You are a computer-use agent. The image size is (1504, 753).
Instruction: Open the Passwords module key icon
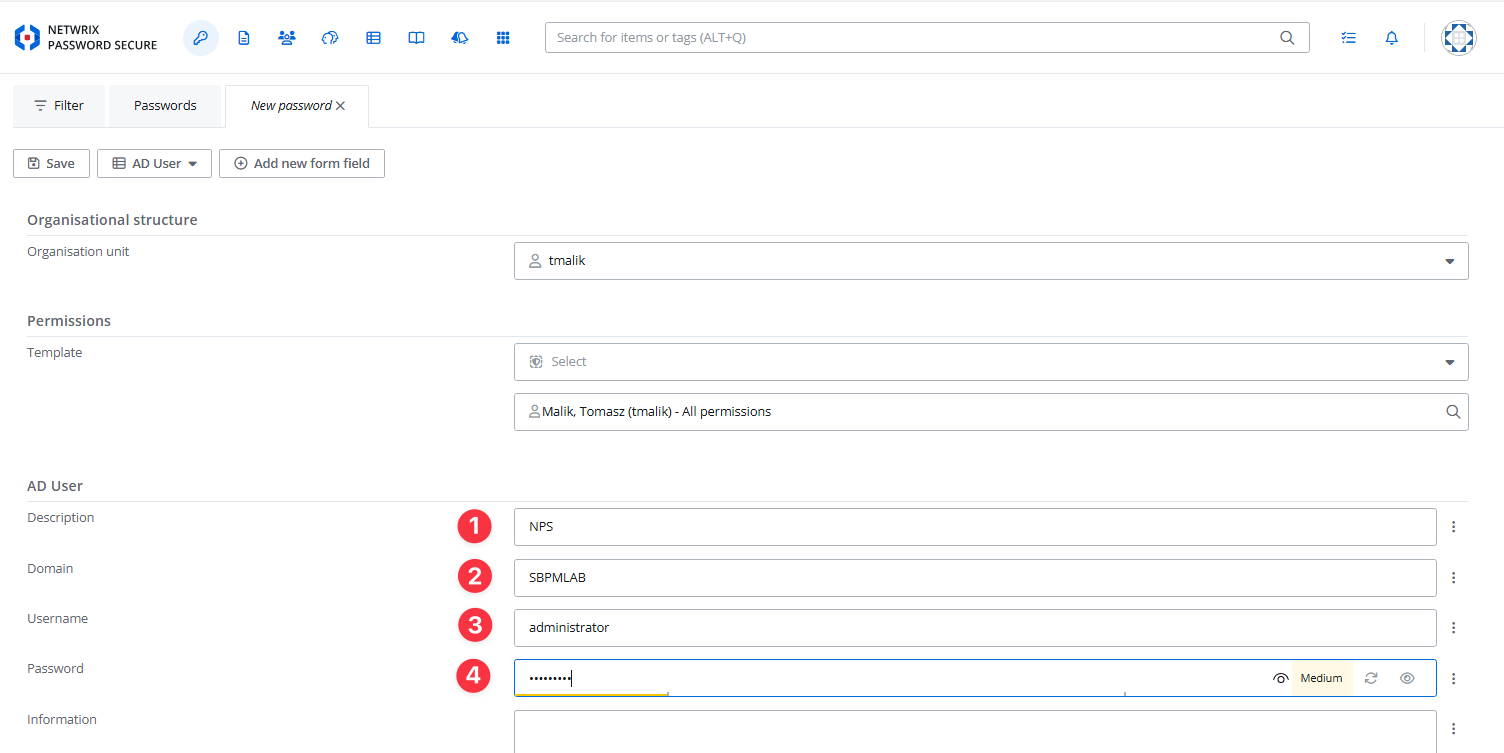point(201,38)
